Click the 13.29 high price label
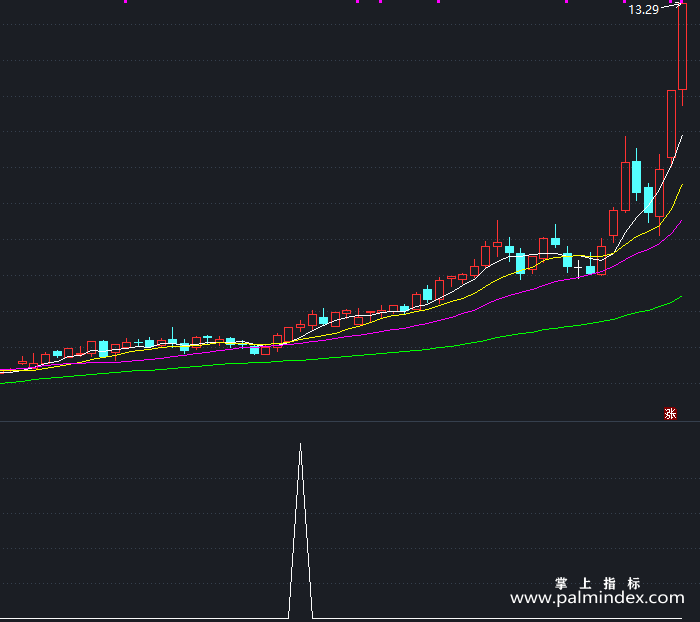Image resolution: width=700 pixels, height=622 pixels. (x=643, y=10)
